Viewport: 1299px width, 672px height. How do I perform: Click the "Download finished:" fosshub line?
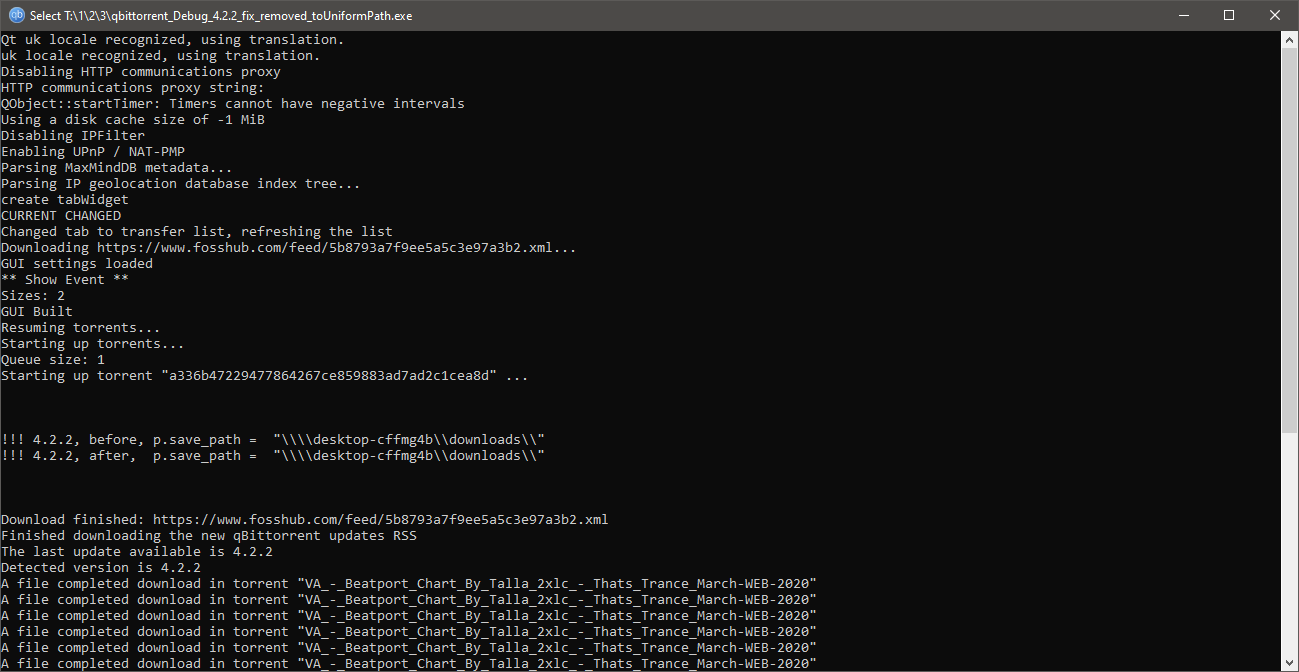click(x=305, y=520)
